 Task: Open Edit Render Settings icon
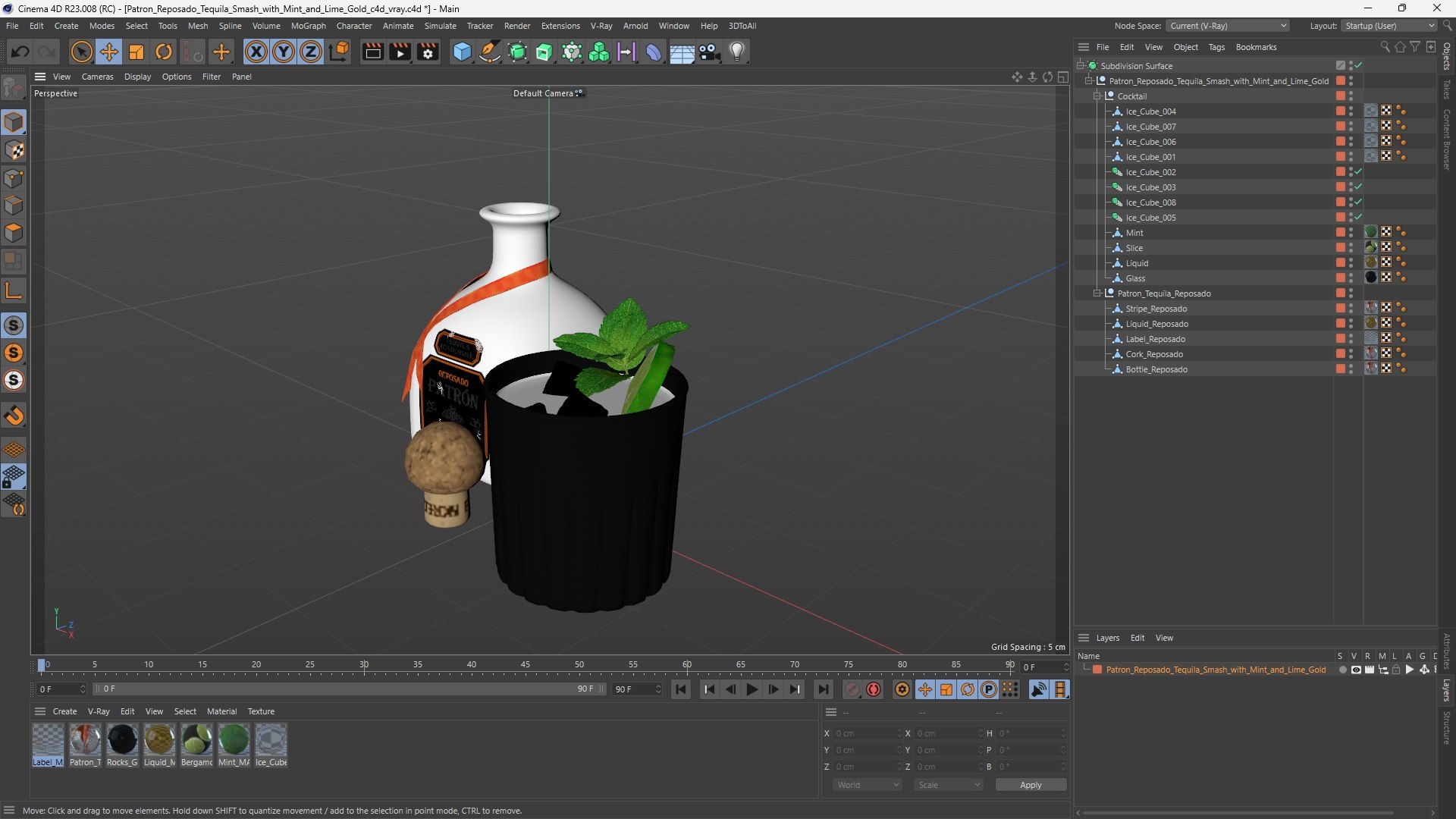point(428,52)
